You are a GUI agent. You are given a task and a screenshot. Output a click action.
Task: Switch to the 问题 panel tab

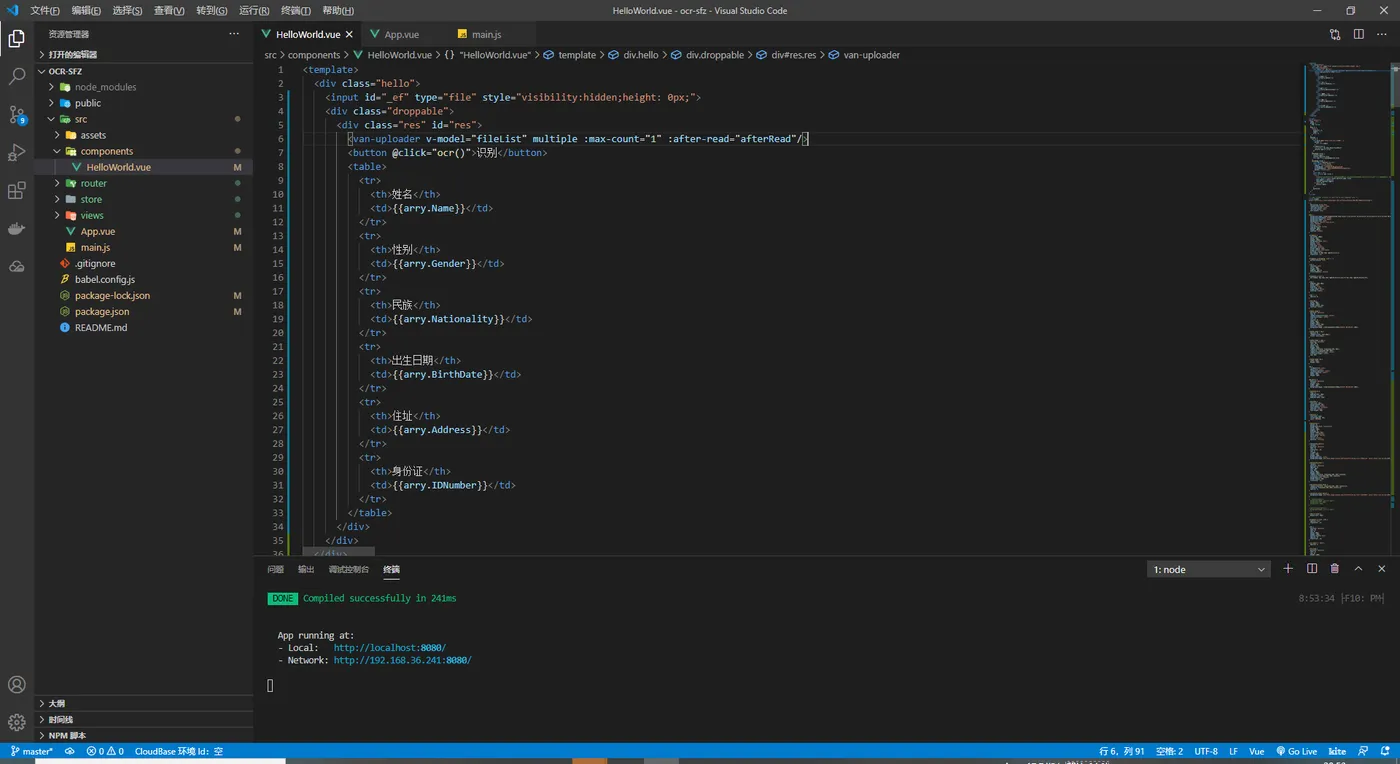pyautogui.click(x=275, y=569)
